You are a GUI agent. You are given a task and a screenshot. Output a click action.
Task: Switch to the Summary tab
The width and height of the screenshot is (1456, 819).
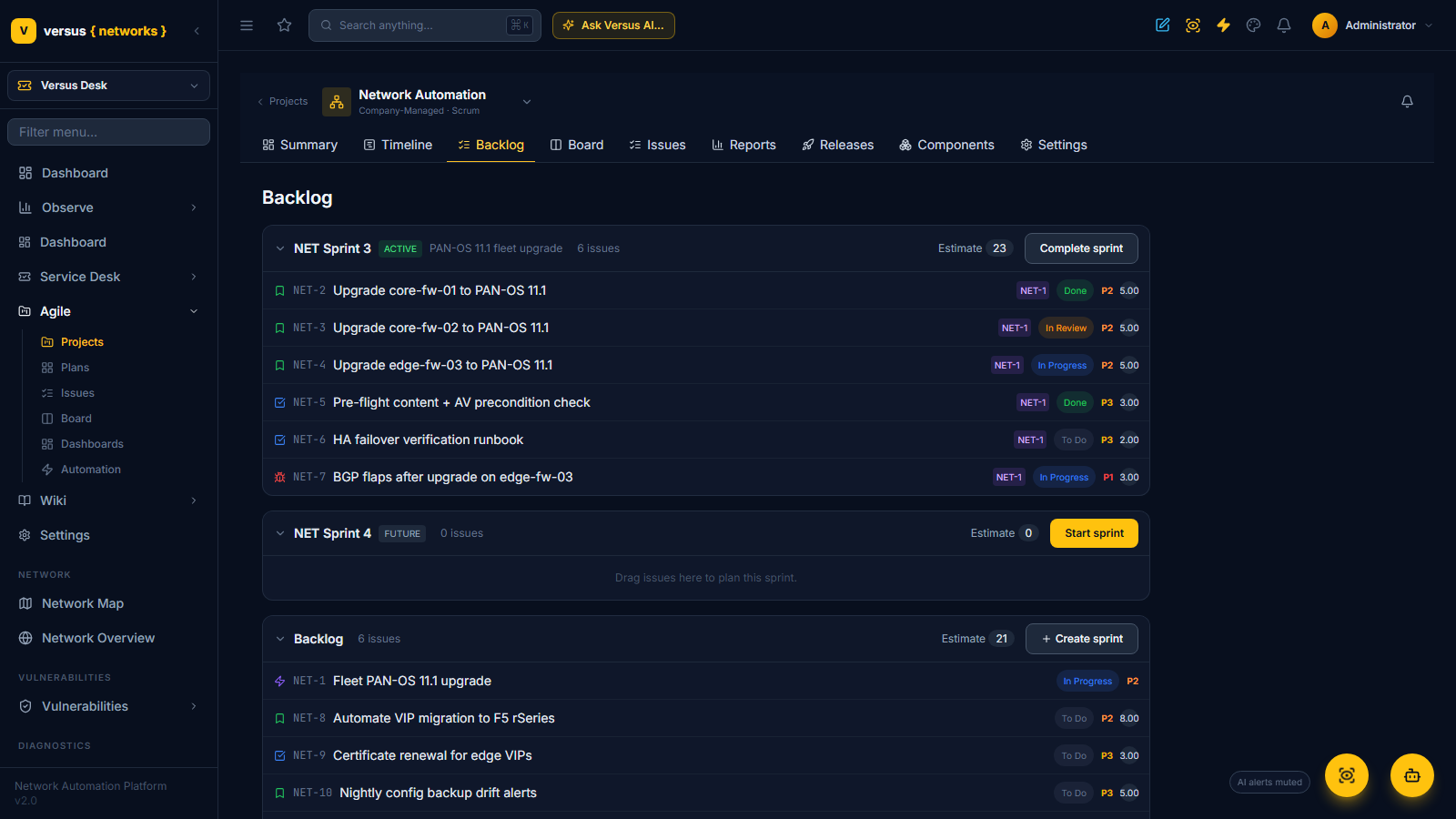pyautogui.click(x=299, y=145)
